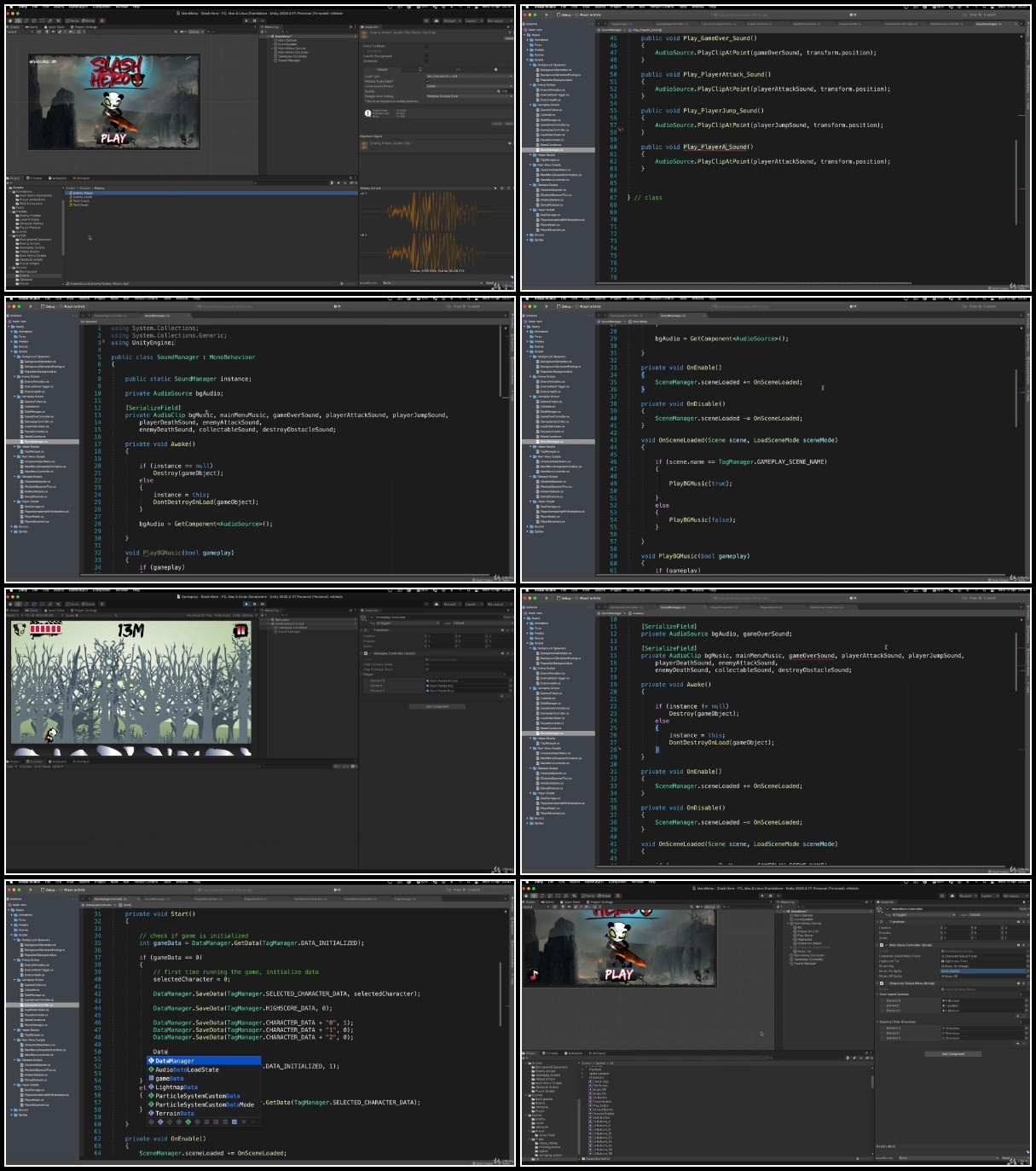Viewport: 1036px width, 1171px height.
Task: Click Add Component in Gameplay Unity window
Action: pos(437,706)
